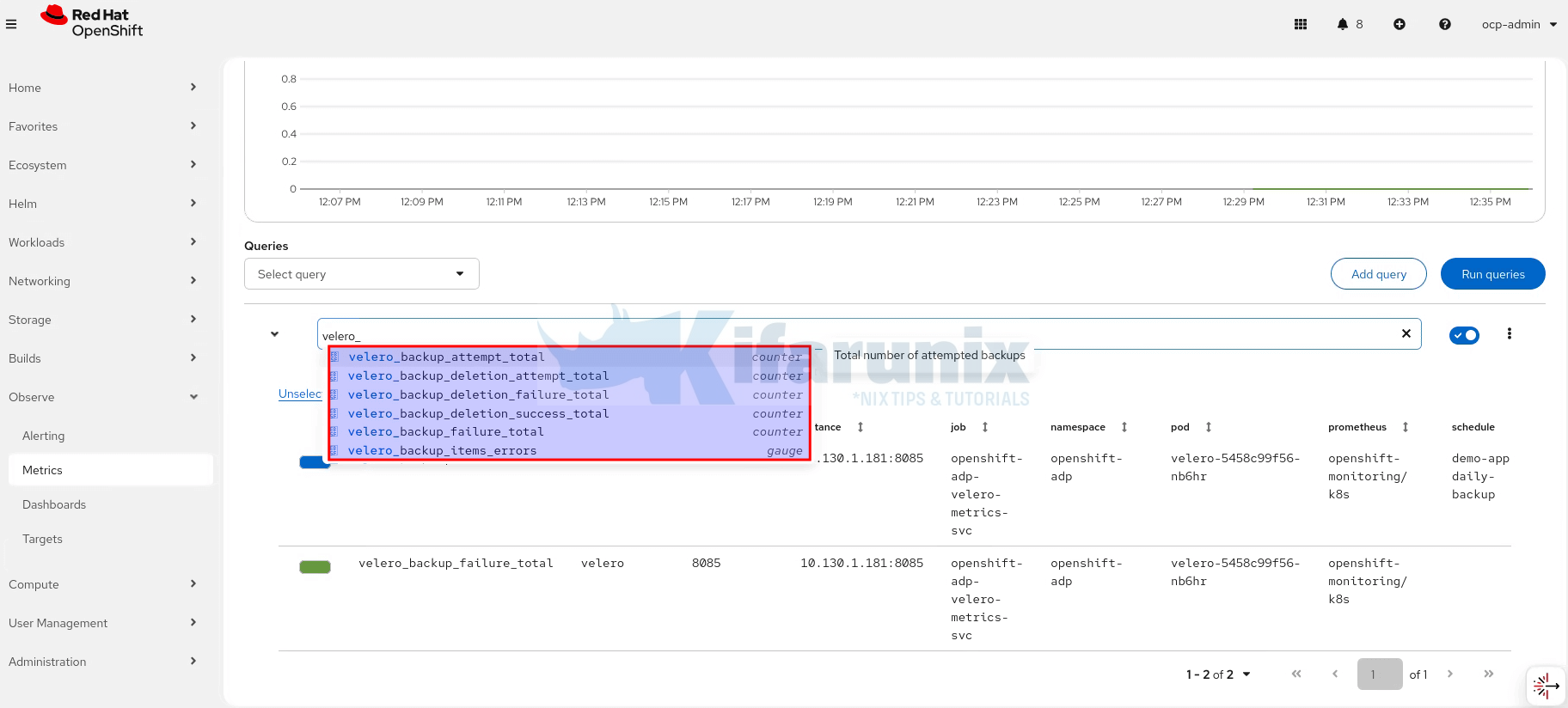Select velero_backup_items_errors suggestion

[569, 450]
